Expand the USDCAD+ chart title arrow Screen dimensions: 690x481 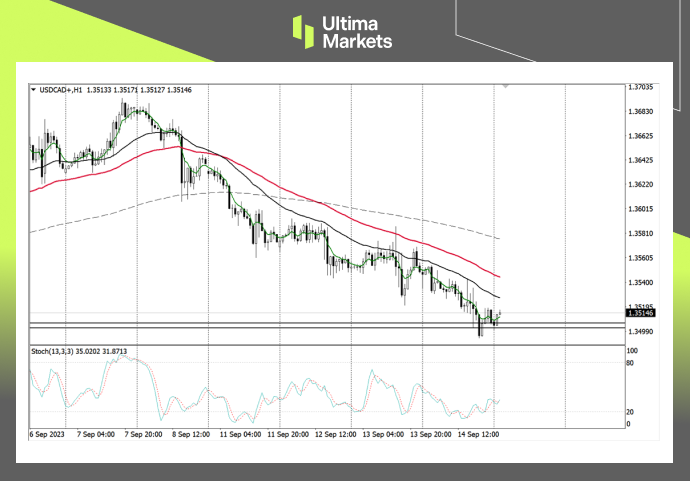(x=35, y=90)
